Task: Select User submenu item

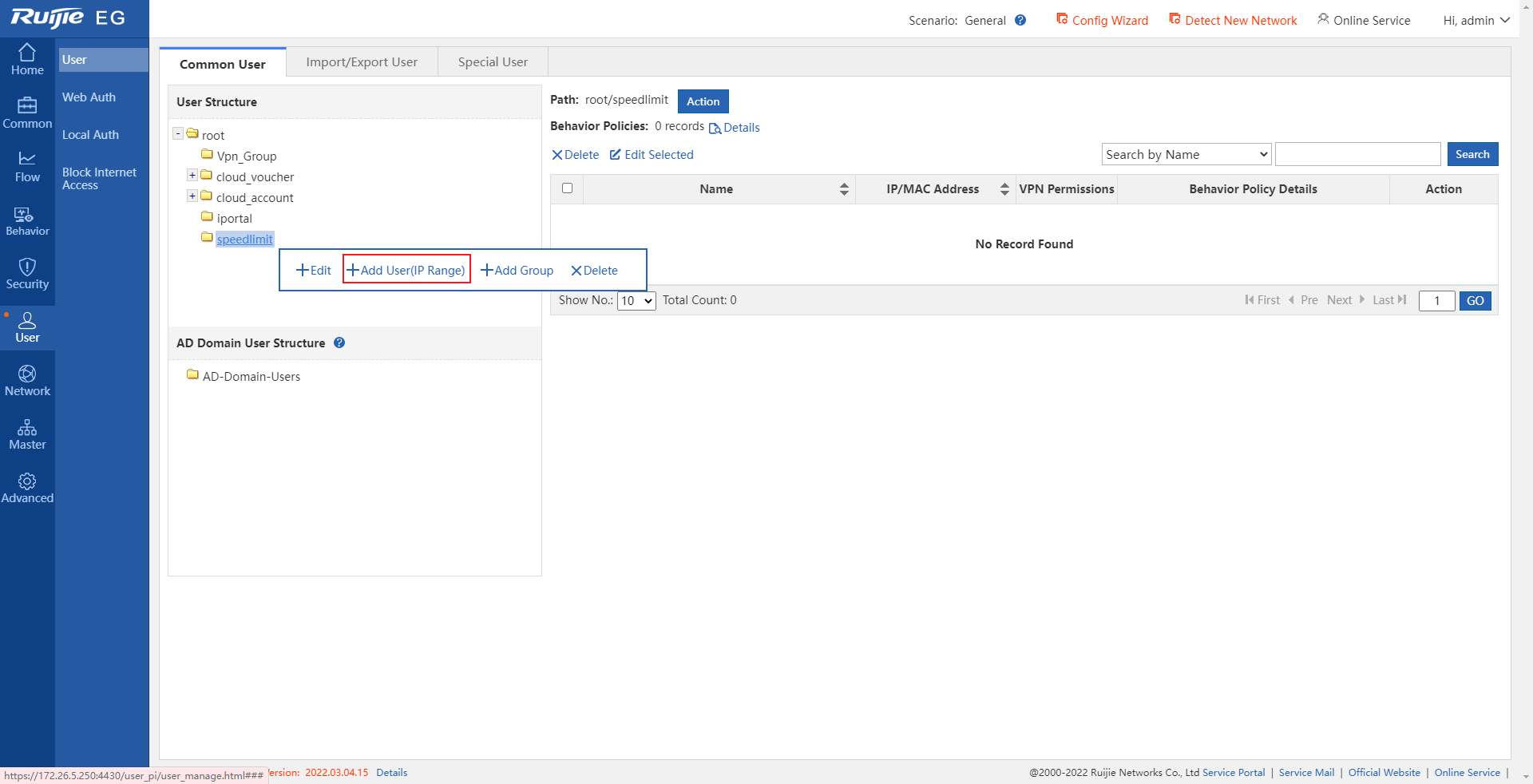Action: coord(103,60)
